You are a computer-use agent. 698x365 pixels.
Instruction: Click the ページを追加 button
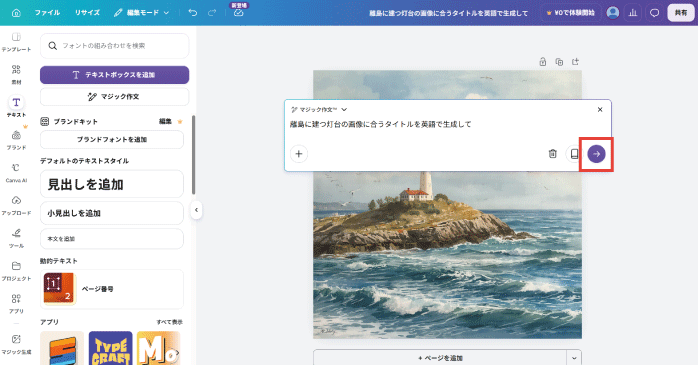(x=440, y=357)
